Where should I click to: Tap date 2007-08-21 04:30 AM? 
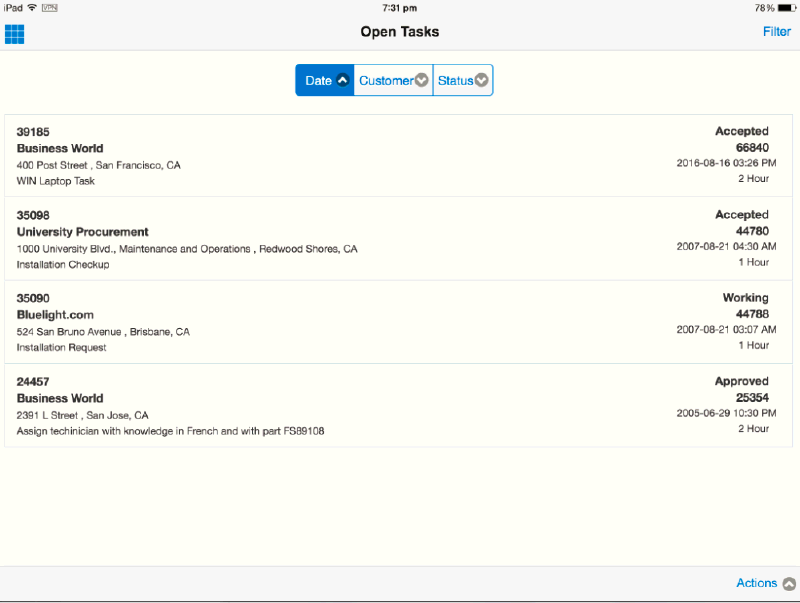tap(726, 246)
